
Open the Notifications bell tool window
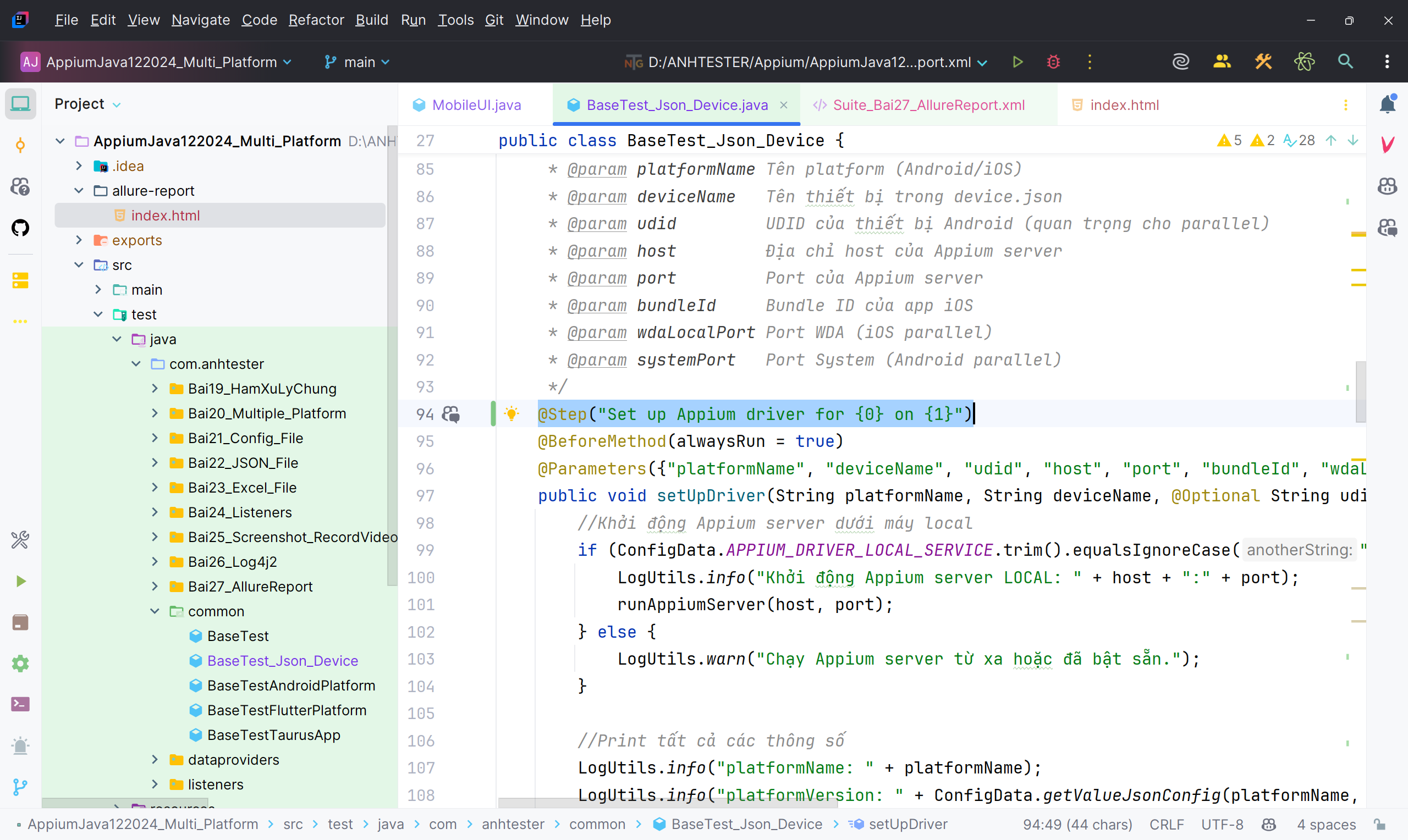click(x=1387, y=104)
